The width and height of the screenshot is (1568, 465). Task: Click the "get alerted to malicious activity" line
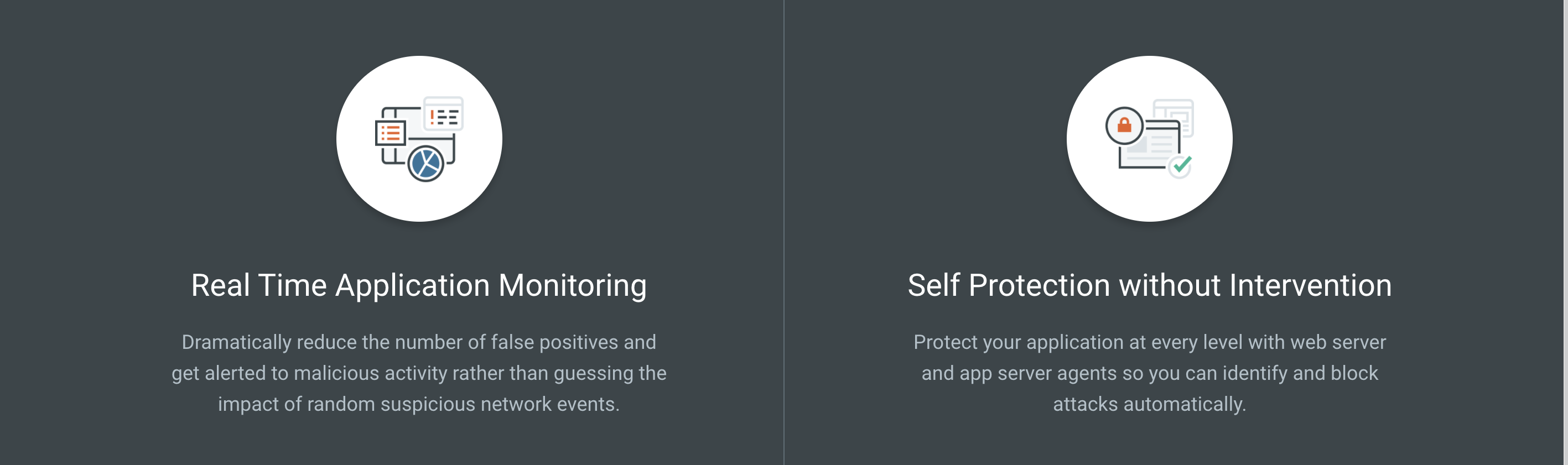419,373
